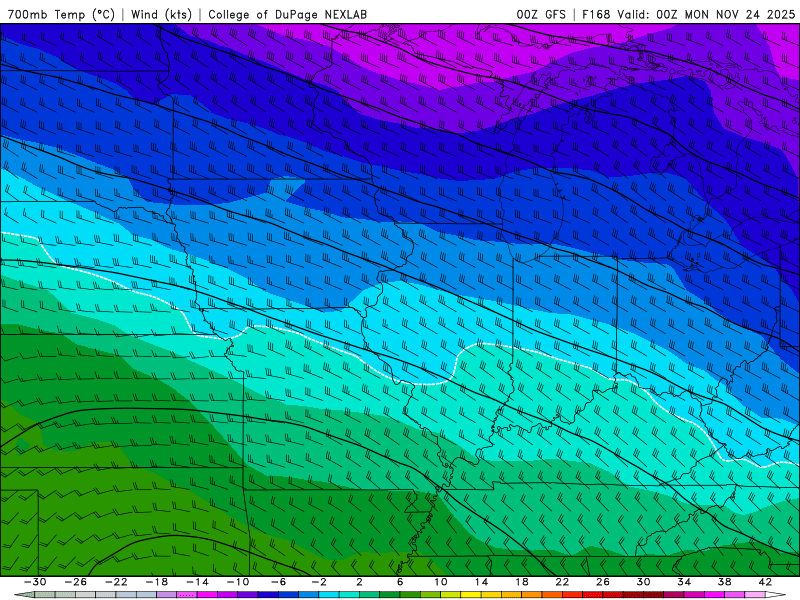The width and height of the screenshot is (800, 600).
Task: Click the "34" colorbar label
Action: click(684, 582)
